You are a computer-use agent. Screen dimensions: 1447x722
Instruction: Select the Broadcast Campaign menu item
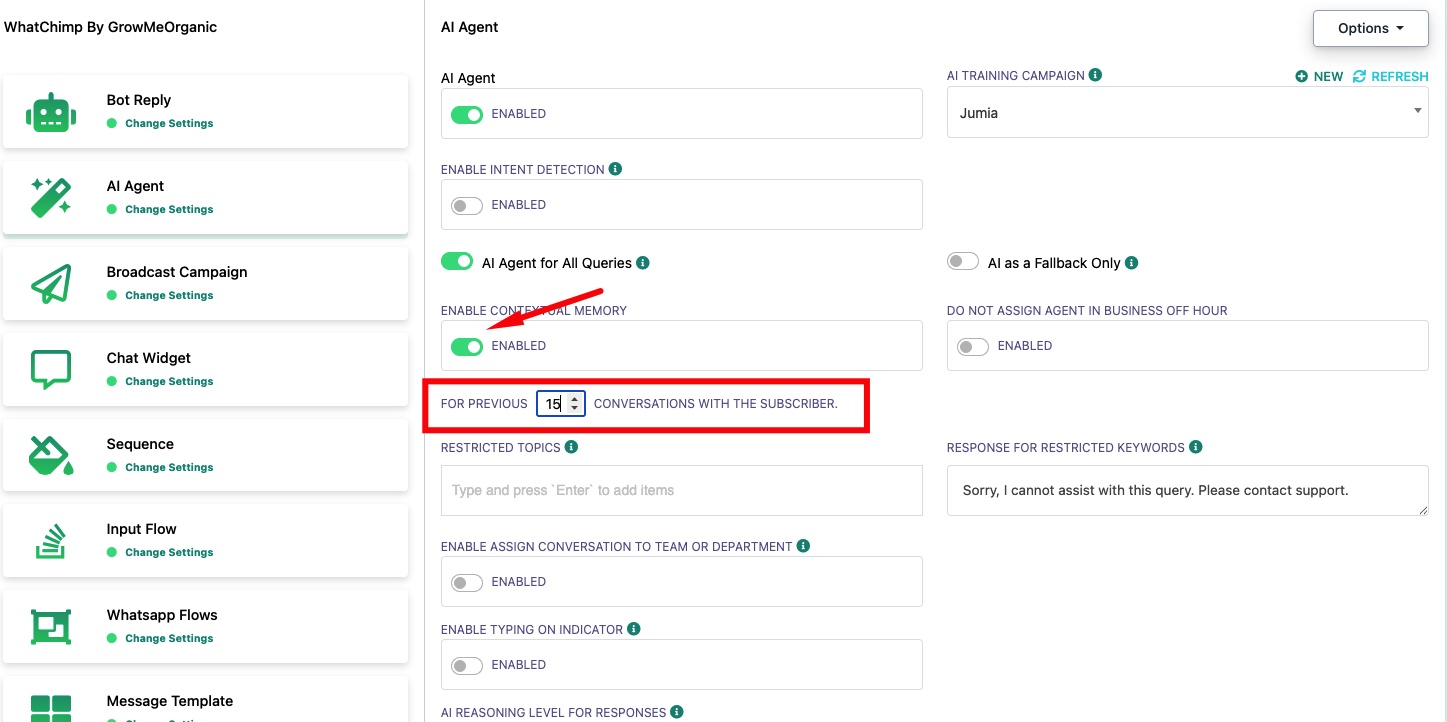click(206, 283)
